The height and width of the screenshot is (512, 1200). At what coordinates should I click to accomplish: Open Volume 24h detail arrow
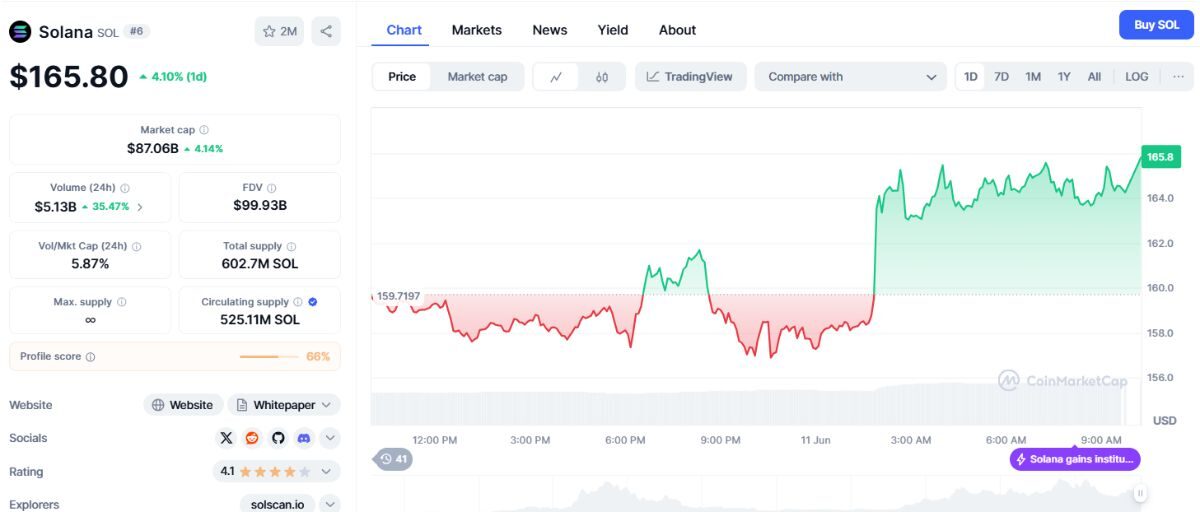coord(139,207)
